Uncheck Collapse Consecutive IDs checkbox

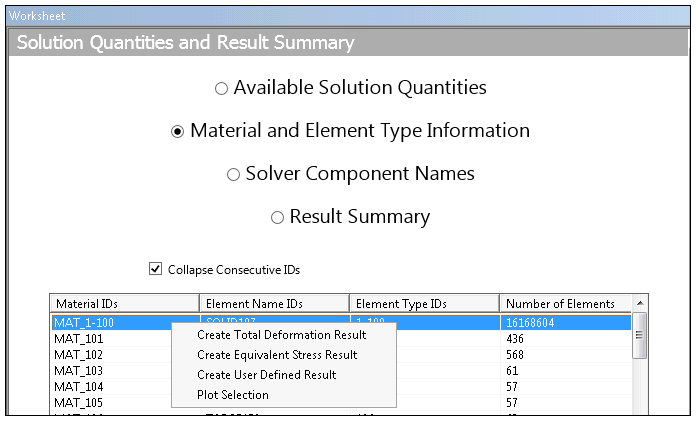(155, 269)
